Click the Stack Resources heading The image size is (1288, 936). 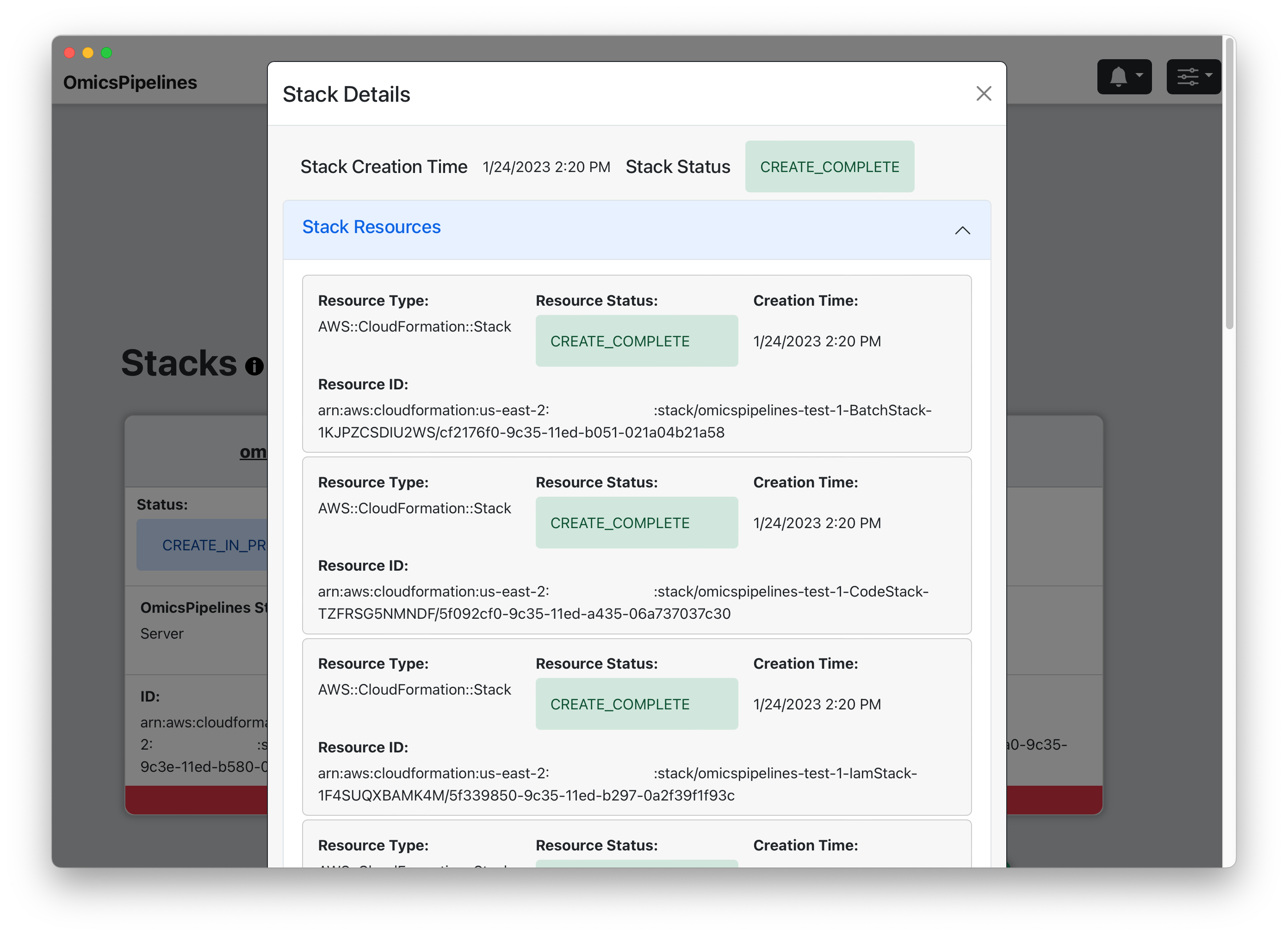tap(372, 227)
